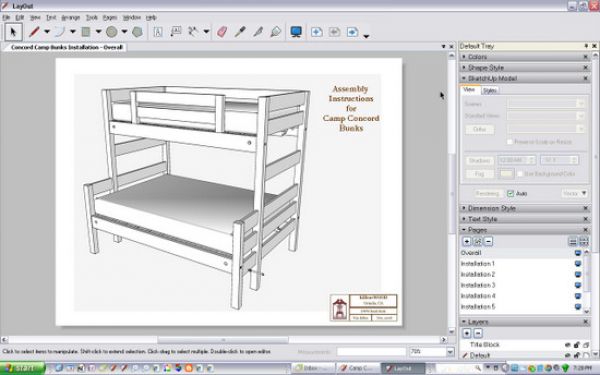Open Rectangle tool dropdown arrow
The width and height of the screenshot is (600, 375).
click(x=98, y=32)
